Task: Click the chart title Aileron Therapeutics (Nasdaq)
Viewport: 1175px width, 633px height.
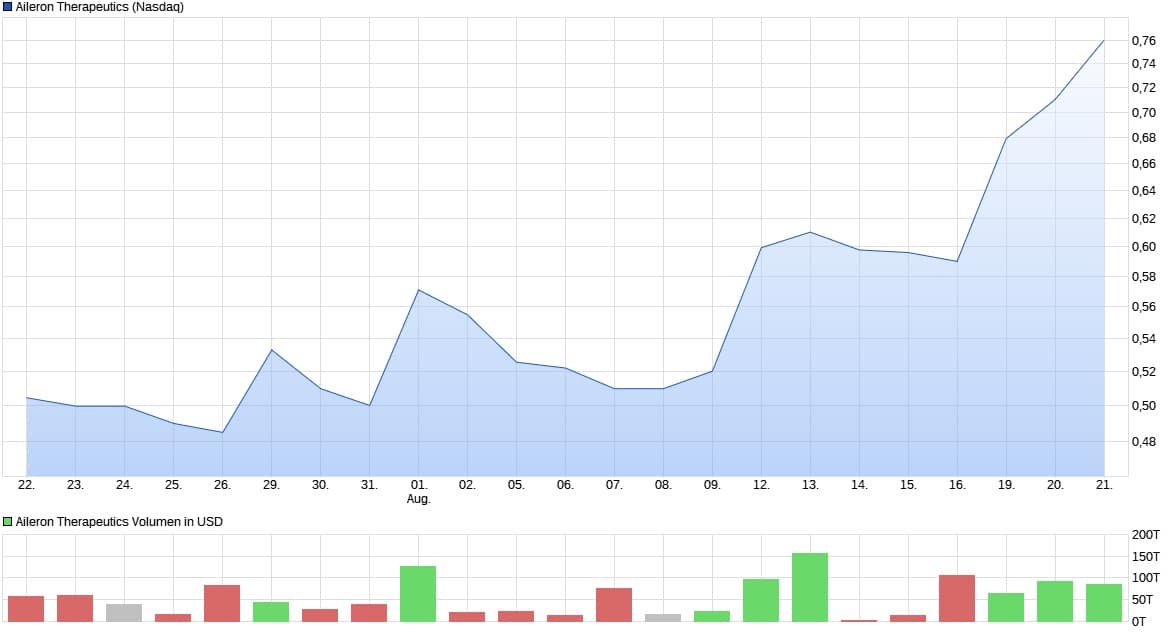Action: point(99,7)
